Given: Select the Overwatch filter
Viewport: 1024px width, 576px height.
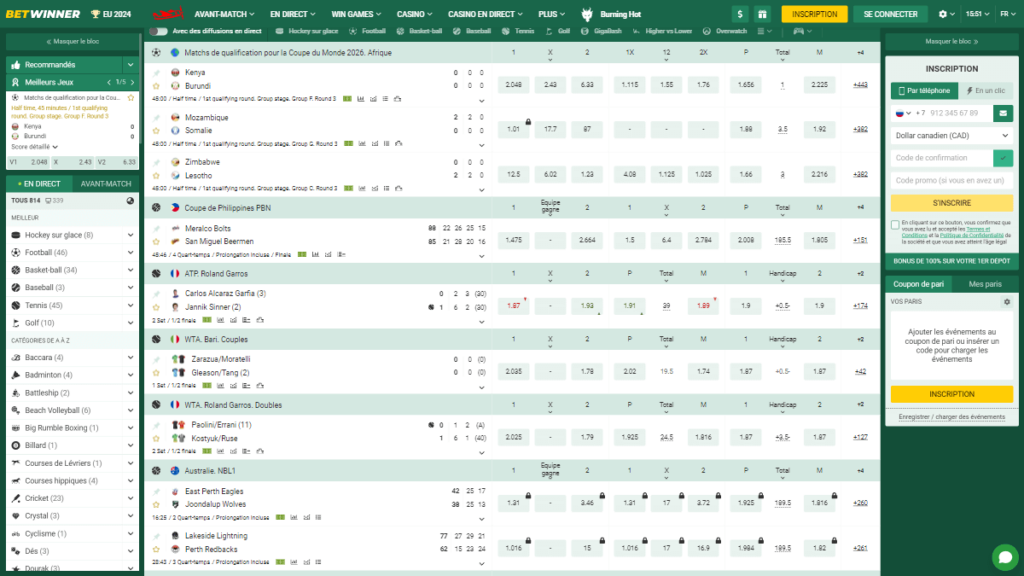Looking at the screenshot, I should coord(725,31).
